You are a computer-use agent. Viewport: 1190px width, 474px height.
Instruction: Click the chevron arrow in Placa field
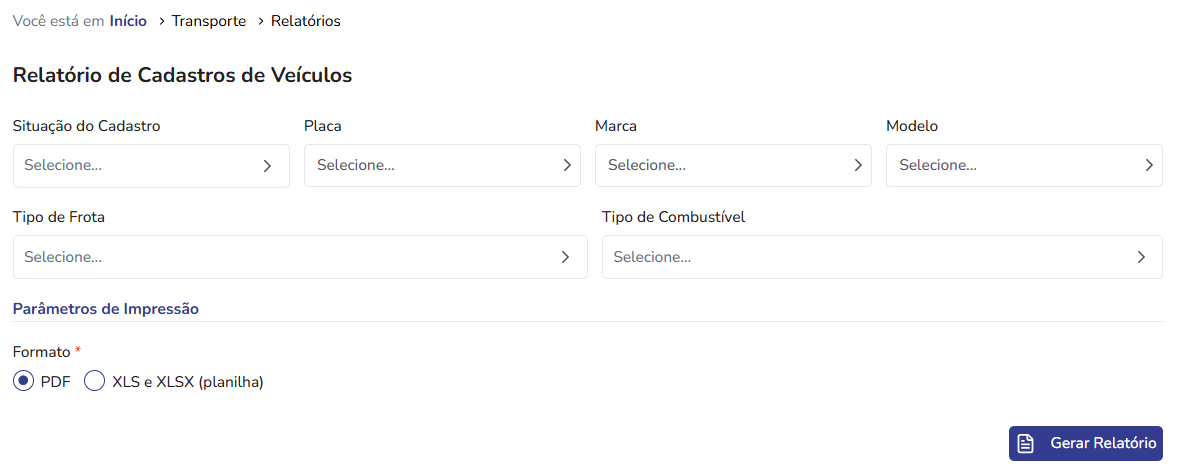[x=567, y=165]
